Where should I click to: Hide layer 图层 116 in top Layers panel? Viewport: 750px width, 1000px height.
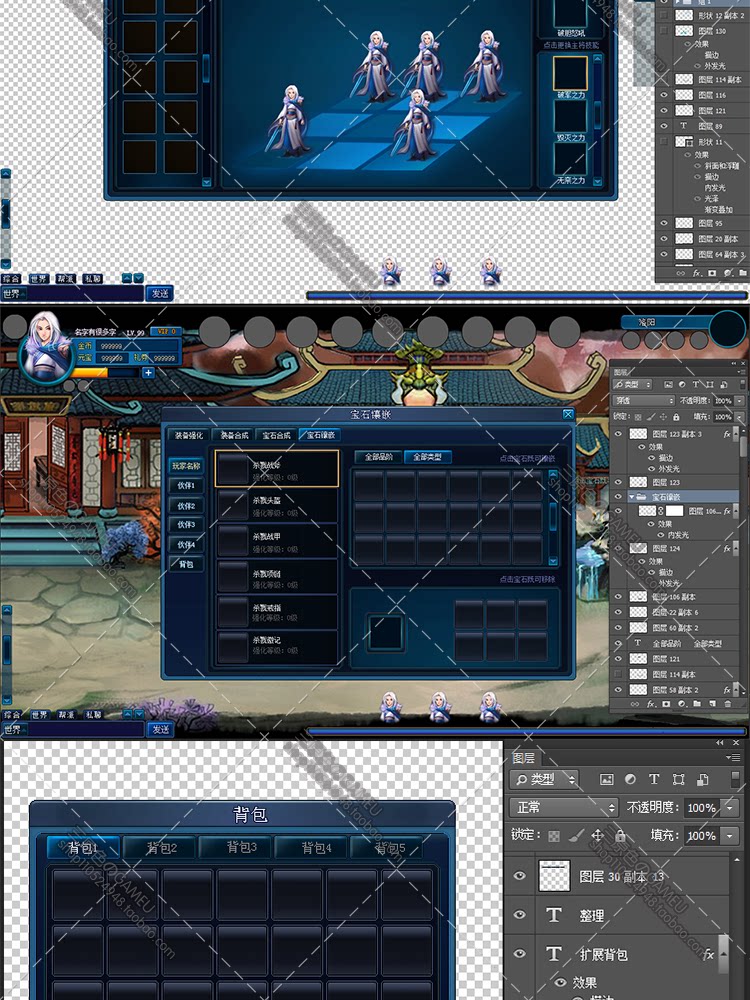coord(664,94)
